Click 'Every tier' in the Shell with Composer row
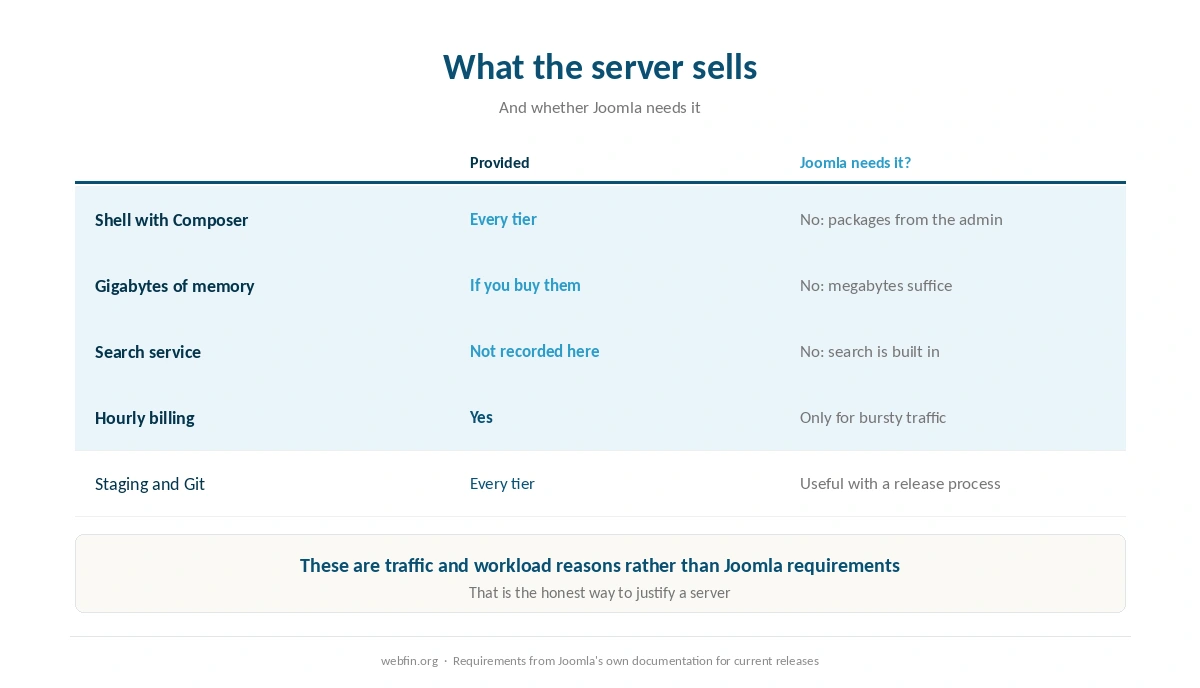Image resolution: width=1200 pixels, height=688 pixels. (503, 219)
